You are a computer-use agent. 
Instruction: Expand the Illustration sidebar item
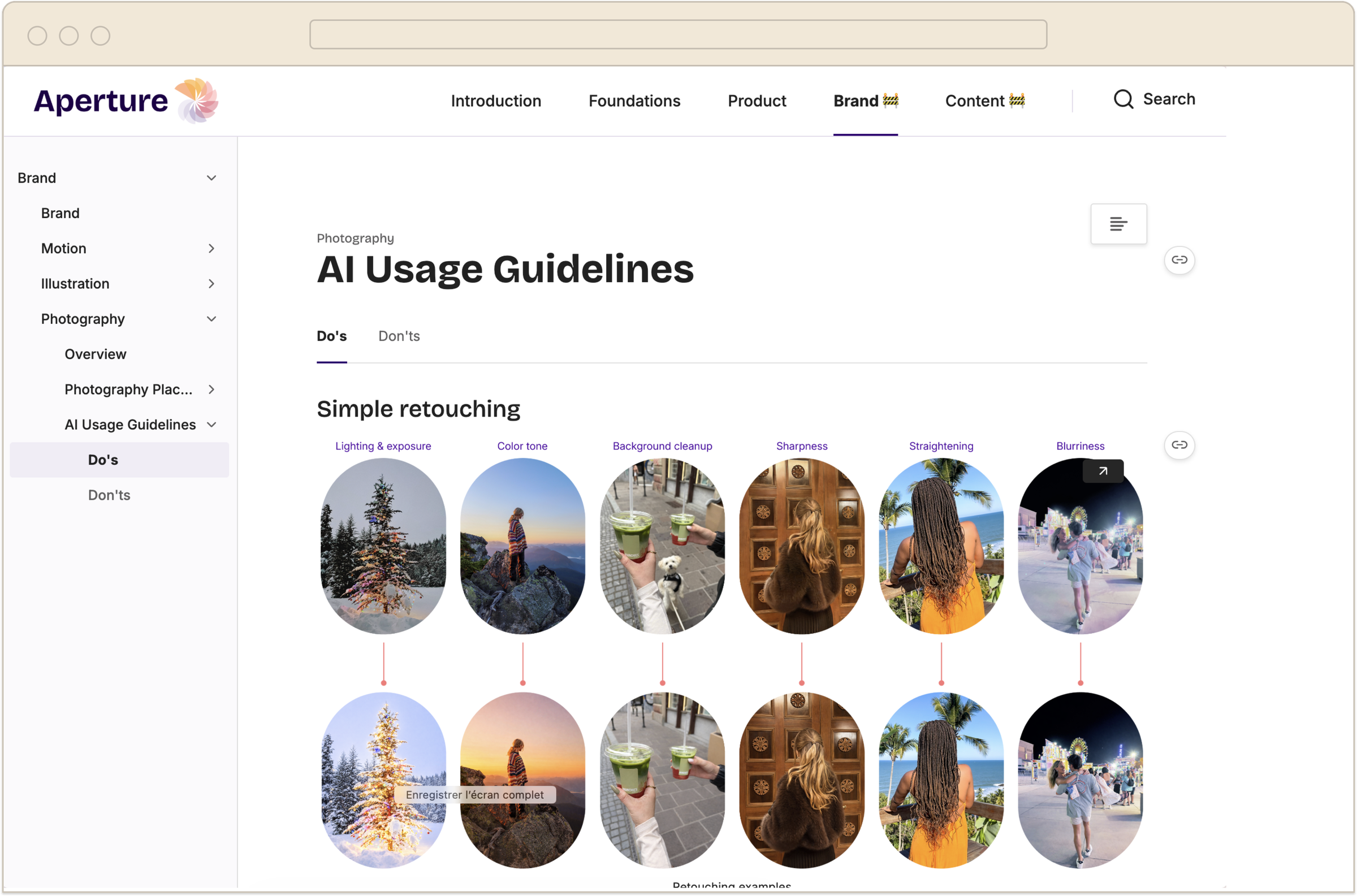tap(211, 283)
